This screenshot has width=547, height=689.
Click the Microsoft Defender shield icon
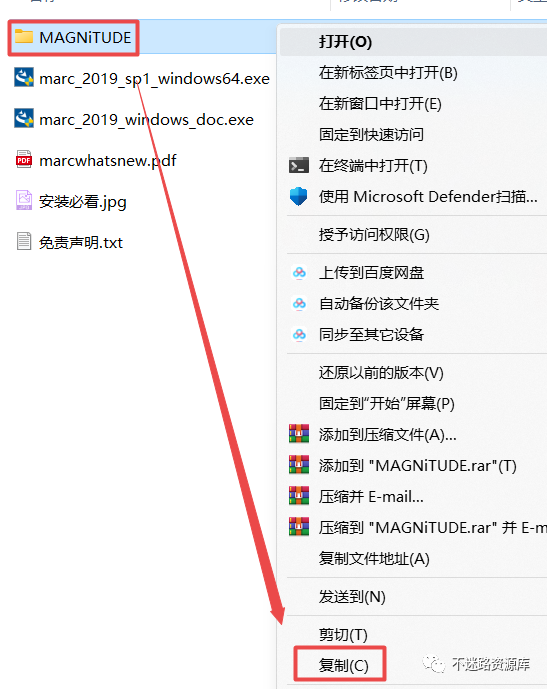point(299,196)
